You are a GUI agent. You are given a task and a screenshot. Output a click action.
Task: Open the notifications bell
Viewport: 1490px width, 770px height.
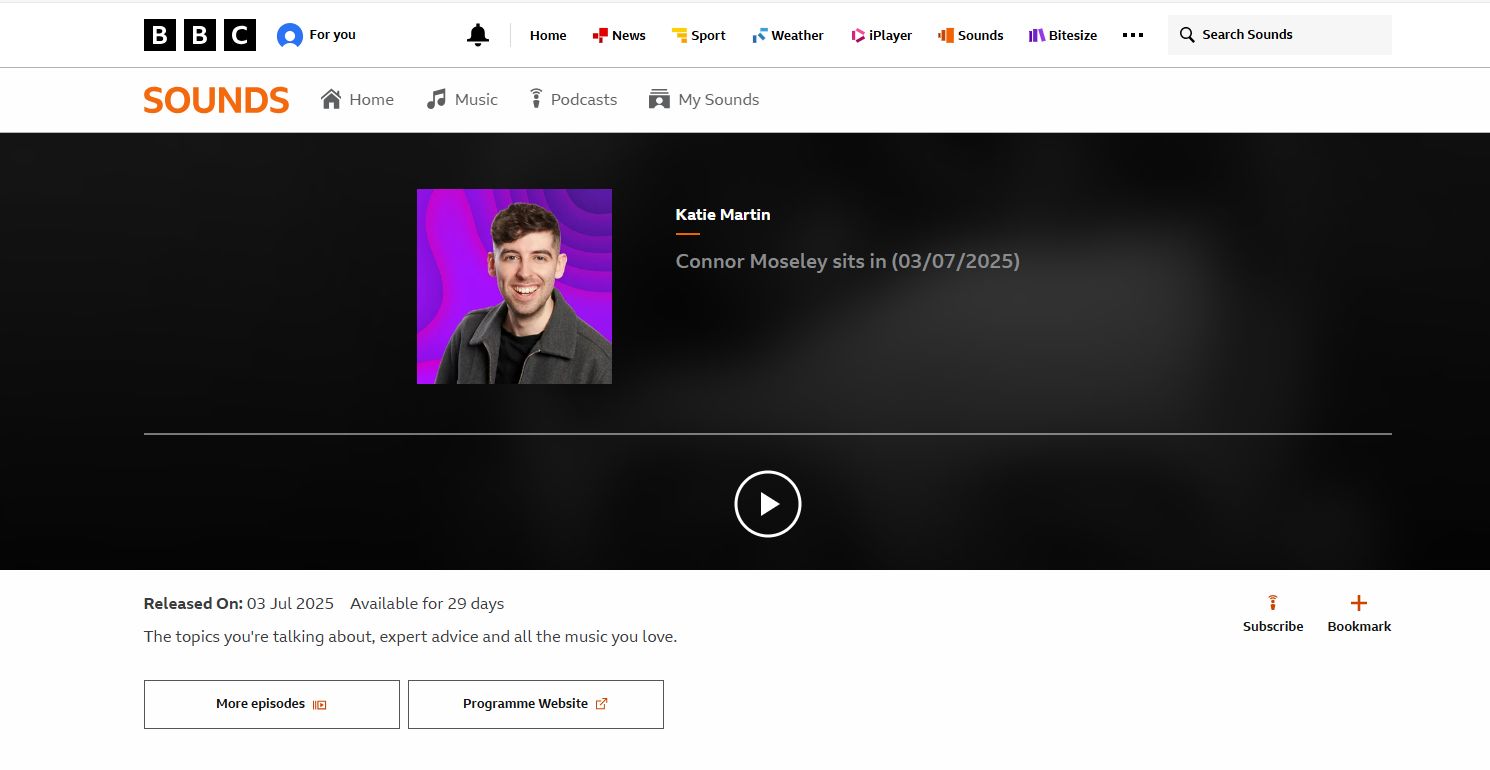478,35
